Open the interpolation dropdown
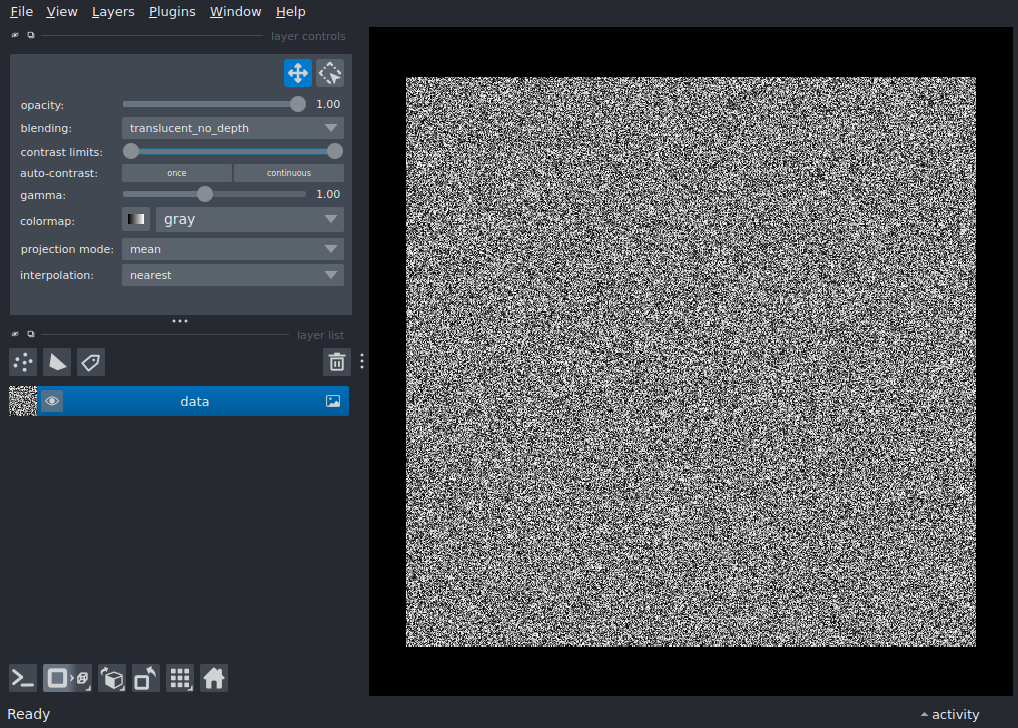The width and height of the screenshot is (1018, 728). click(x=232, y=274)
